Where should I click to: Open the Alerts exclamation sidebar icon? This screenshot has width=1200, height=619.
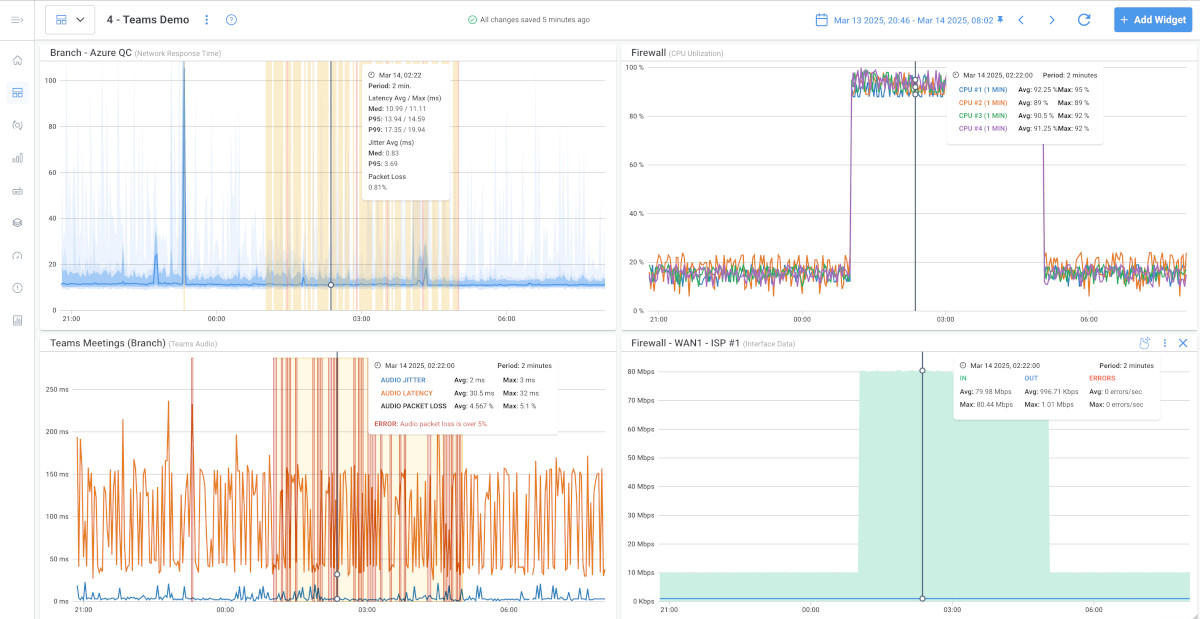18,287
